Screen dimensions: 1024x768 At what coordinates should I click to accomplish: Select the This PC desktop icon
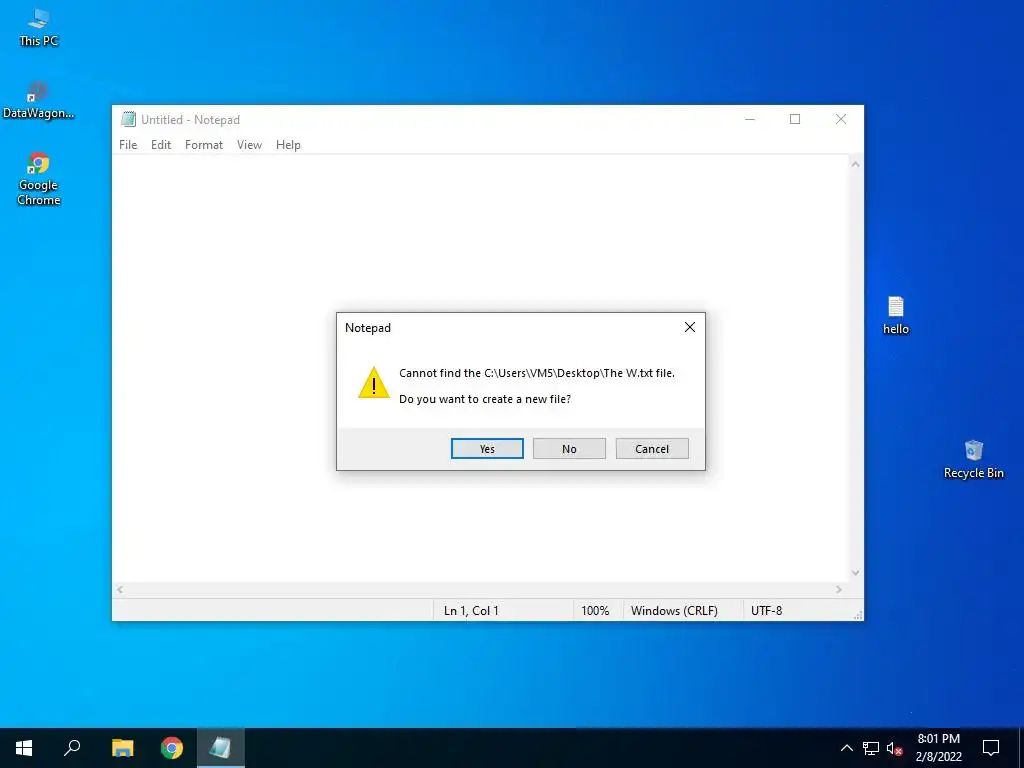[39, 27]
